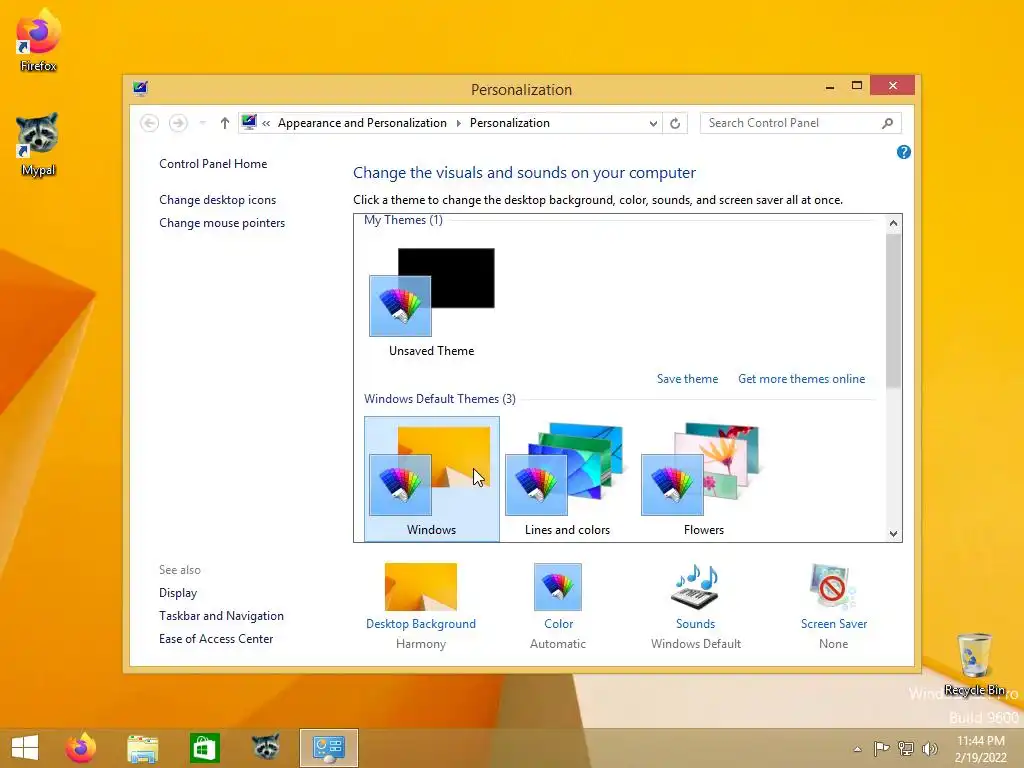Go up one level with the Up arrow
This screenshot has height=768, width=1024.
tap(225, 123)
